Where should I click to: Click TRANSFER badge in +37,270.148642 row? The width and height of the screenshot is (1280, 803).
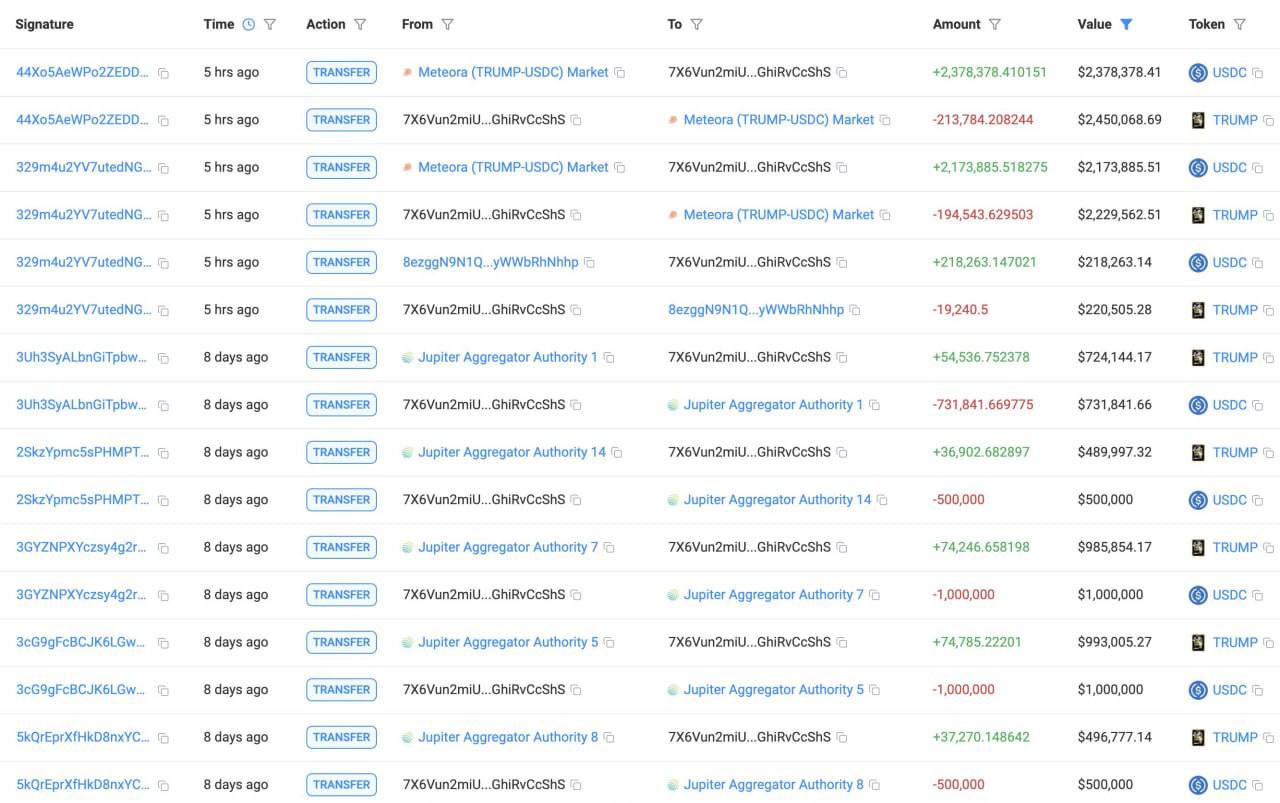[x=341, y=737]
